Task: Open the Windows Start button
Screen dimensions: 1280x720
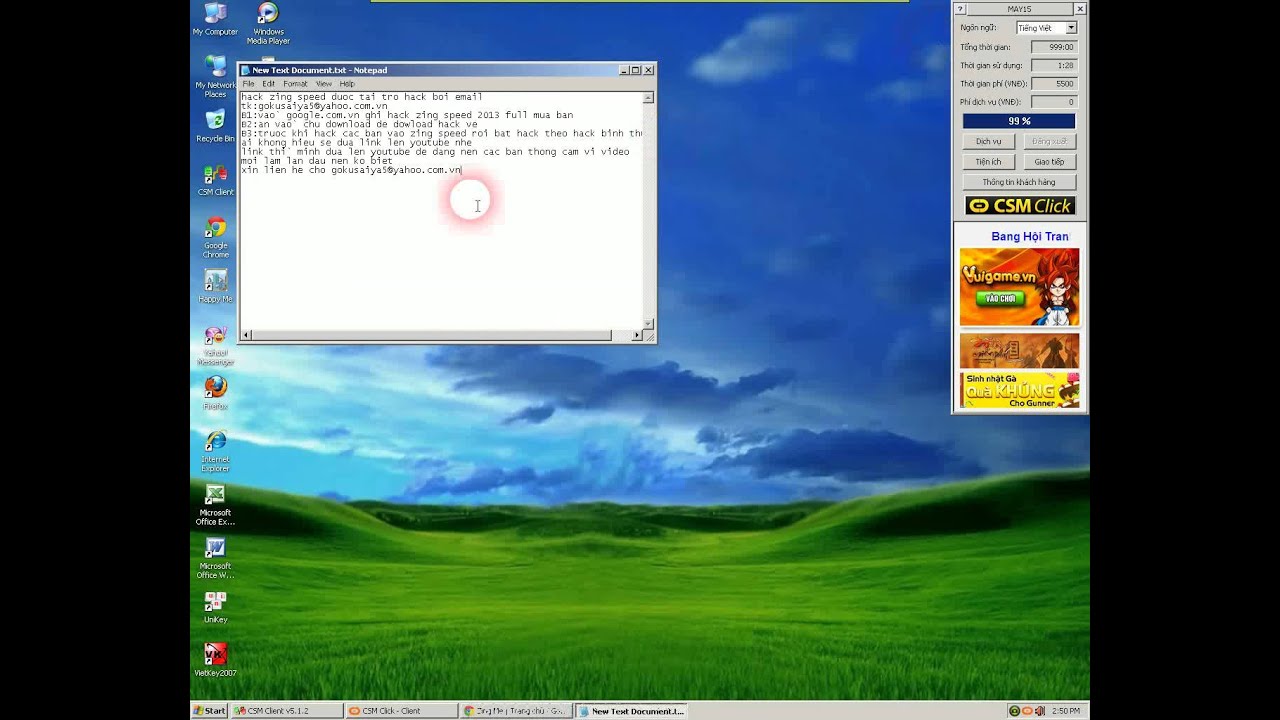Action: click(x=209, y=711)
